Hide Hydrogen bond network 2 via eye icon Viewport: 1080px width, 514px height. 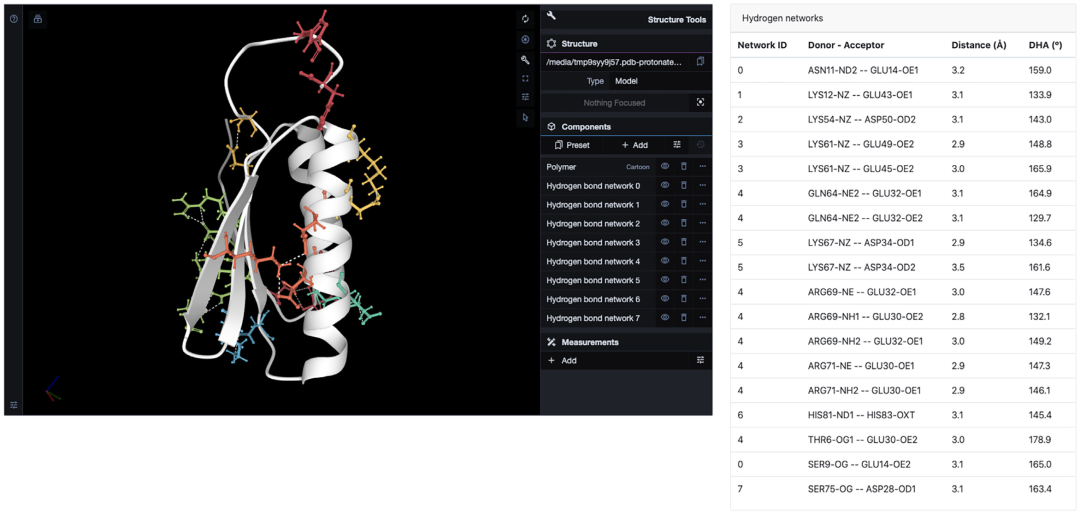coord(665,223)
